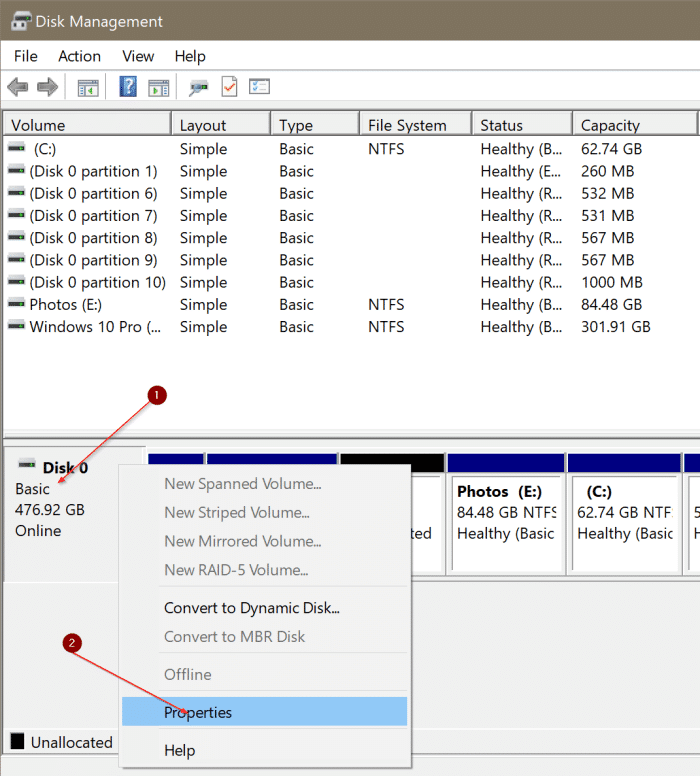Click the 476.92 GB disk size text

(x=50, y=510)
